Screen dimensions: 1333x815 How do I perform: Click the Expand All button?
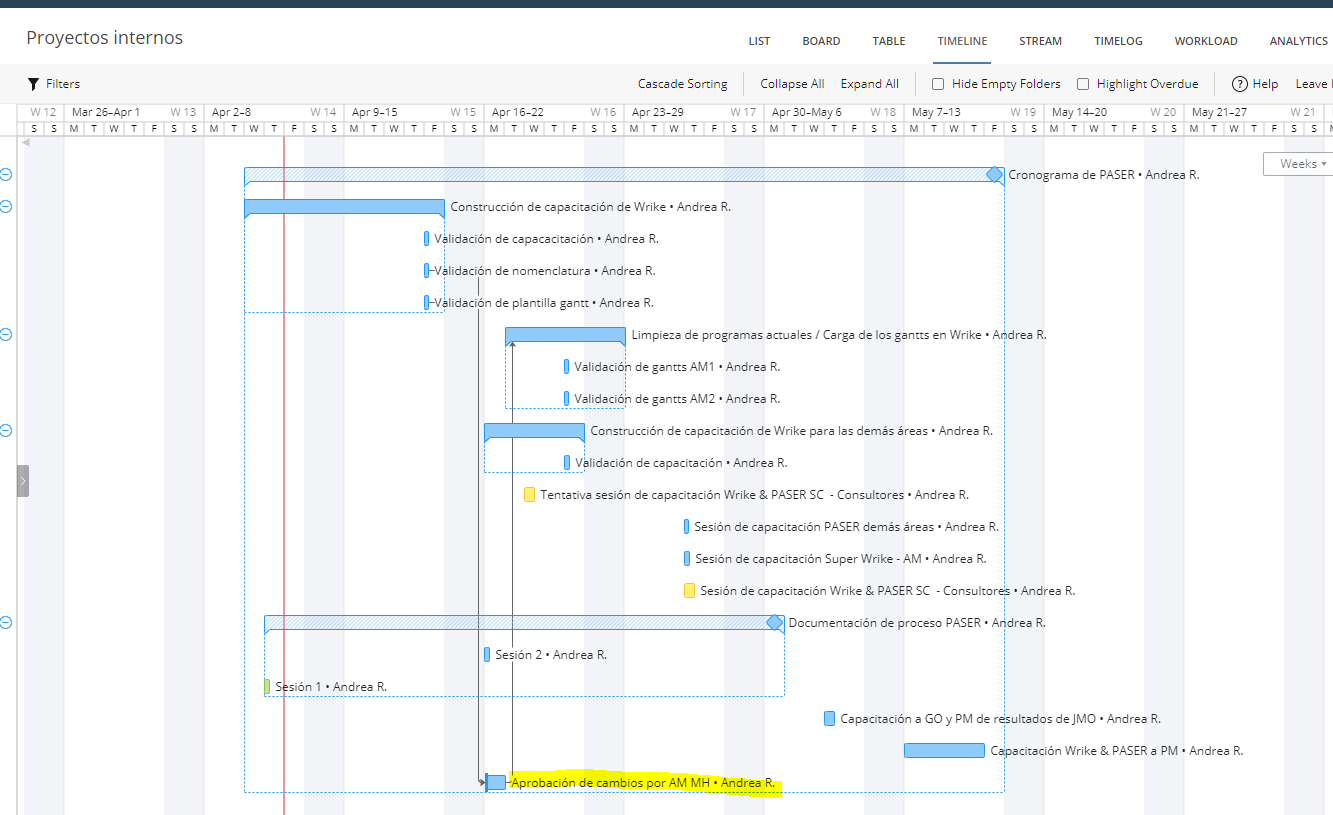click(869, 84)
